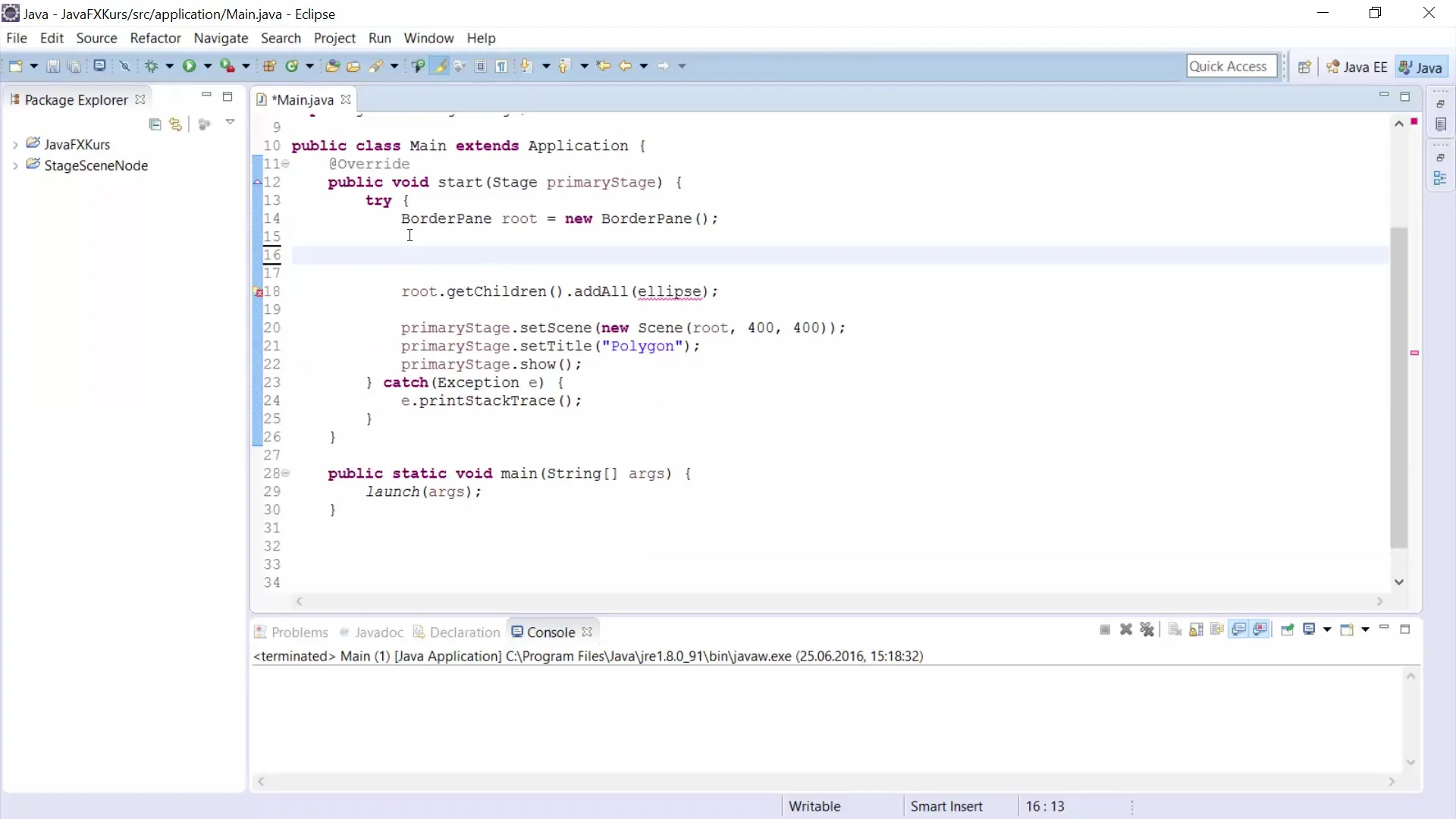Viewport: 1456px width, 819px height.
Task: Switch to Java perspective button
Action: point(1420,67)
